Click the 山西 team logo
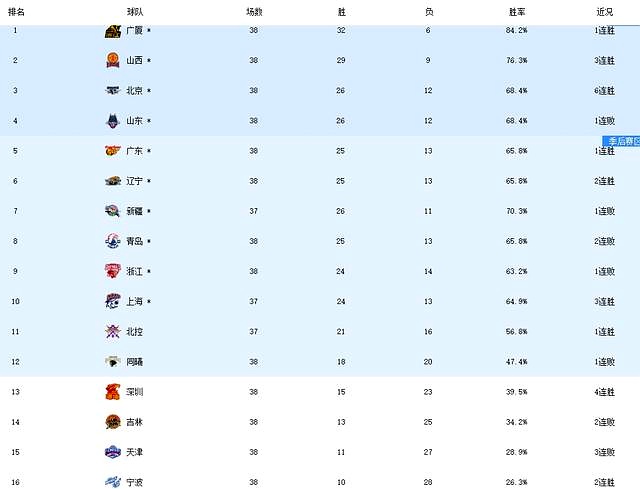Image resolution: width=640 pixels, height=489 pixels. (x=113, y=60)
